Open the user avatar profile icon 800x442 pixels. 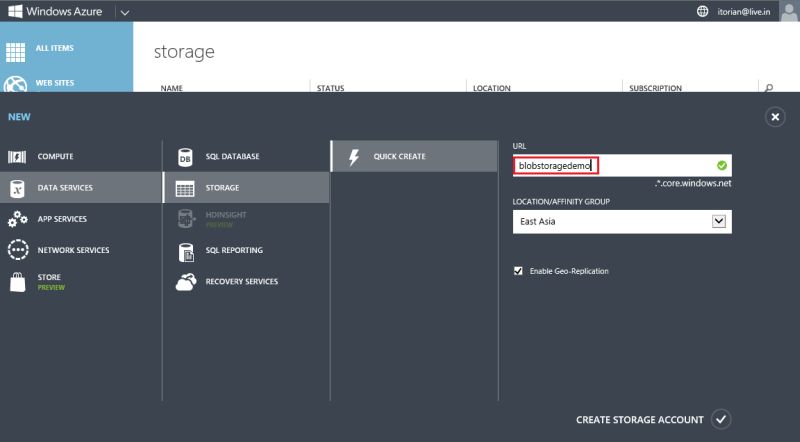pyautogui.click(x=789, y=11)
